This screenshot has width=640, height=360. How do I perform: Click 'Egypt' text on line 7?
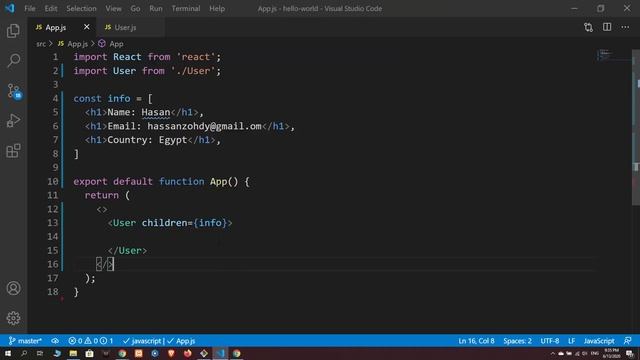[173, 140]
